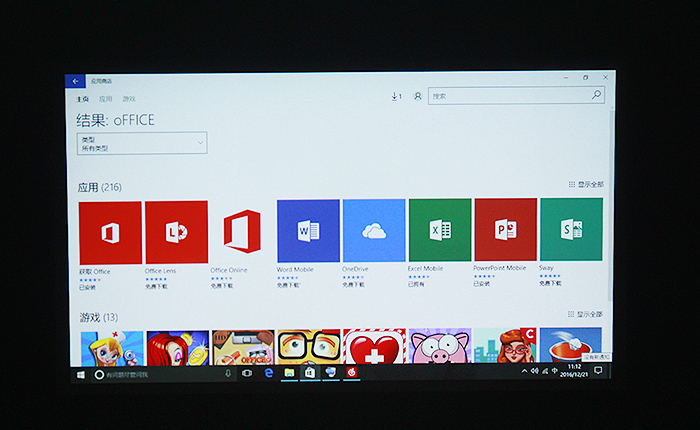700x430 pixels.
Task: Open the PowerPoint Mobile app tile
Action: click(x=505, y=230)
